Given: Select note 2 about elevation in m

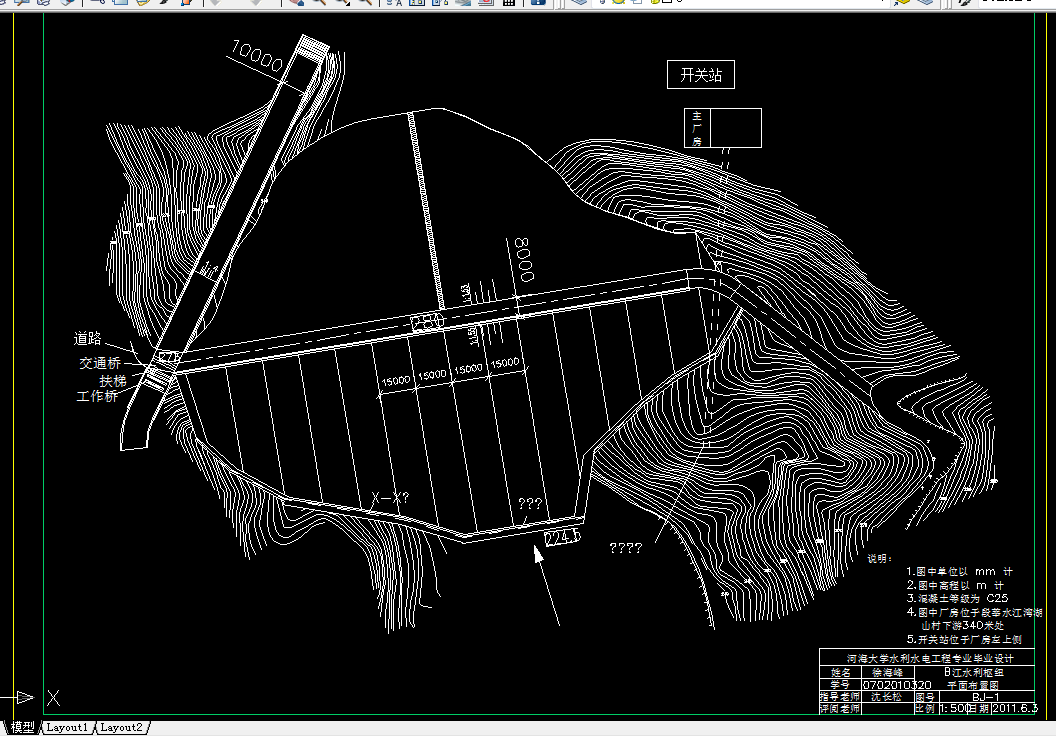Looking at the screenshot, I should tap(955, 585).
